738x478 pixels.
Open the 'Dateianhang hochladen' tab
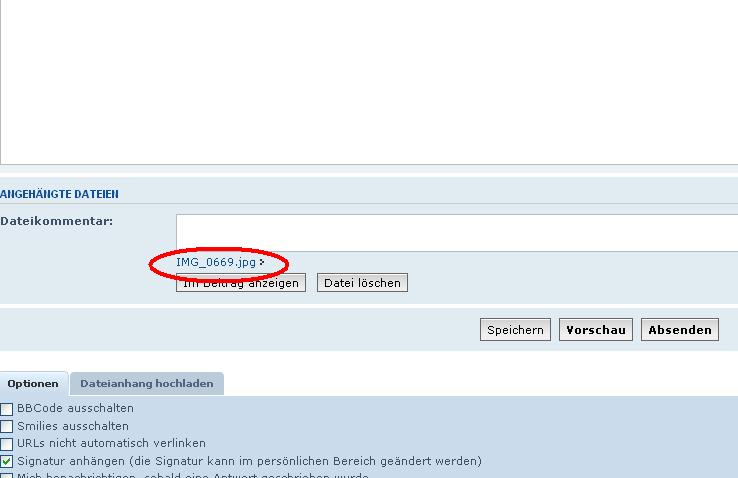click(146, 384)
